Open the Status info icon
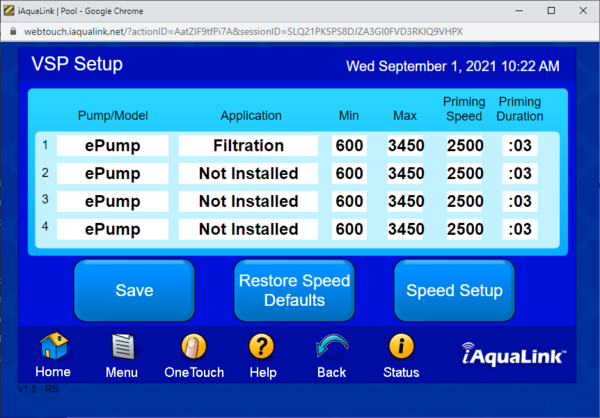 pyautogui.click(x=401, y=346)
